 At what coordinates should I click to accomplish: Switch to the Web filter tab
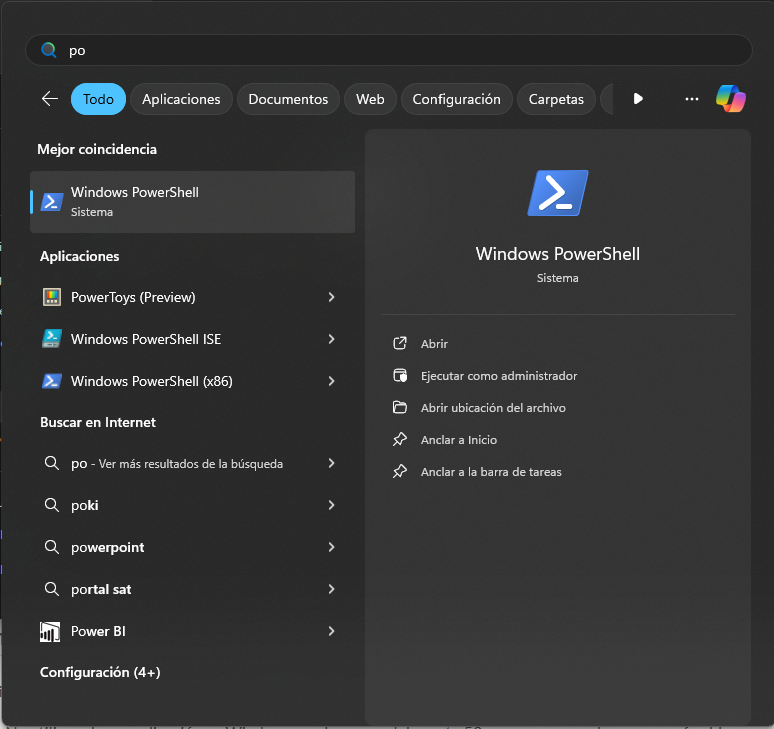click(370, 99)
